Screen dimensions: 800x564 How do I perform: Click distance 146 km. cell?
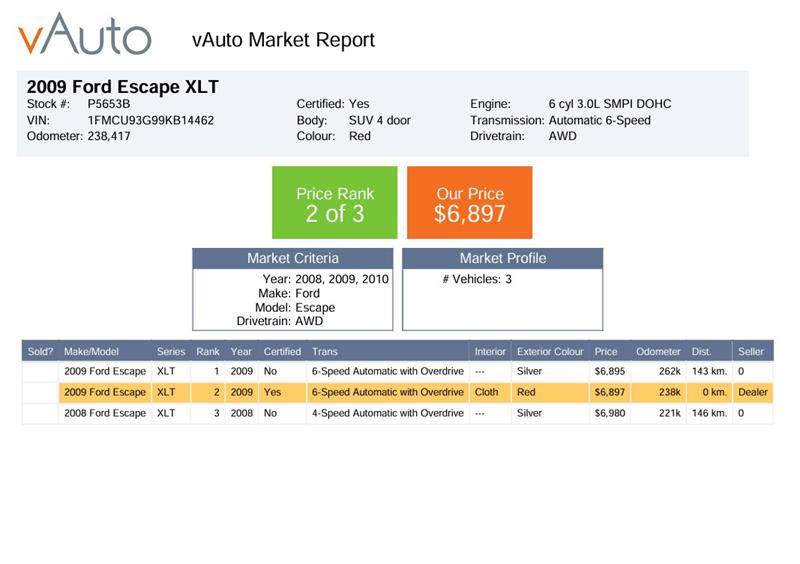click(709, 413)
